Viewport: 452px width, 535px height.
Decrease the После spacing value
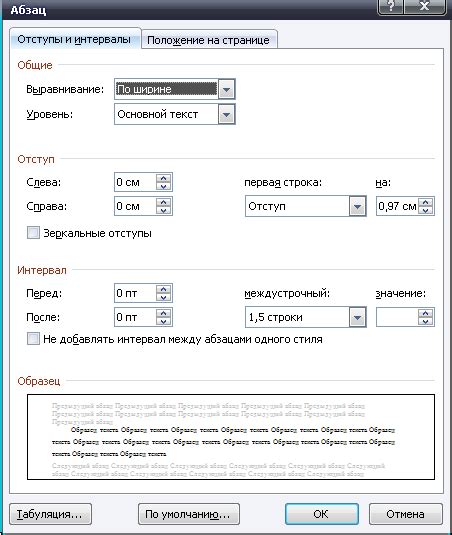(164, 321)
